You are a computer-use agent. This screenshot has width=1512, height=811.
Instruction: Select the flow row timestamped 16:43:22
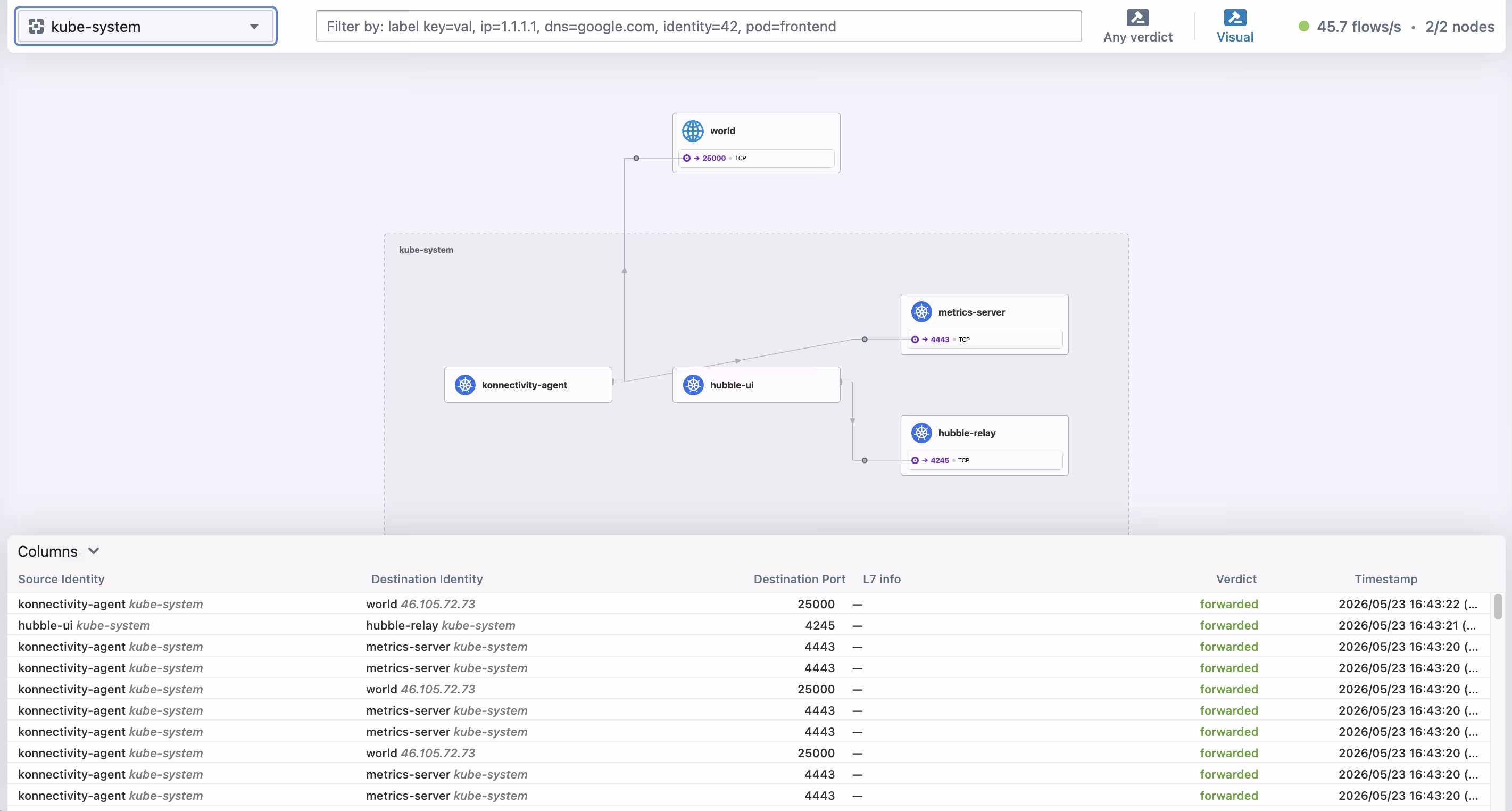click(x=749, y=603)
